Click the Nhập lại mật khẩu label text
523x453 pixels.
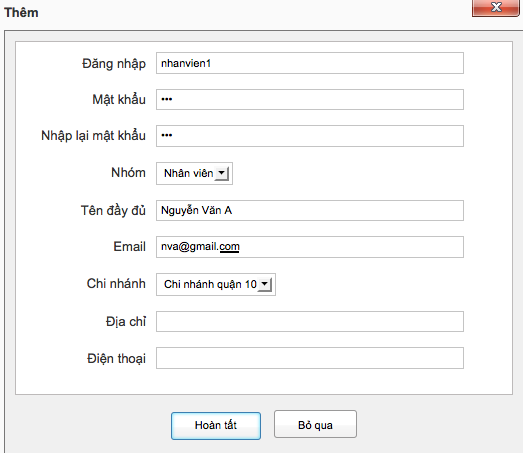pos(93,136)
